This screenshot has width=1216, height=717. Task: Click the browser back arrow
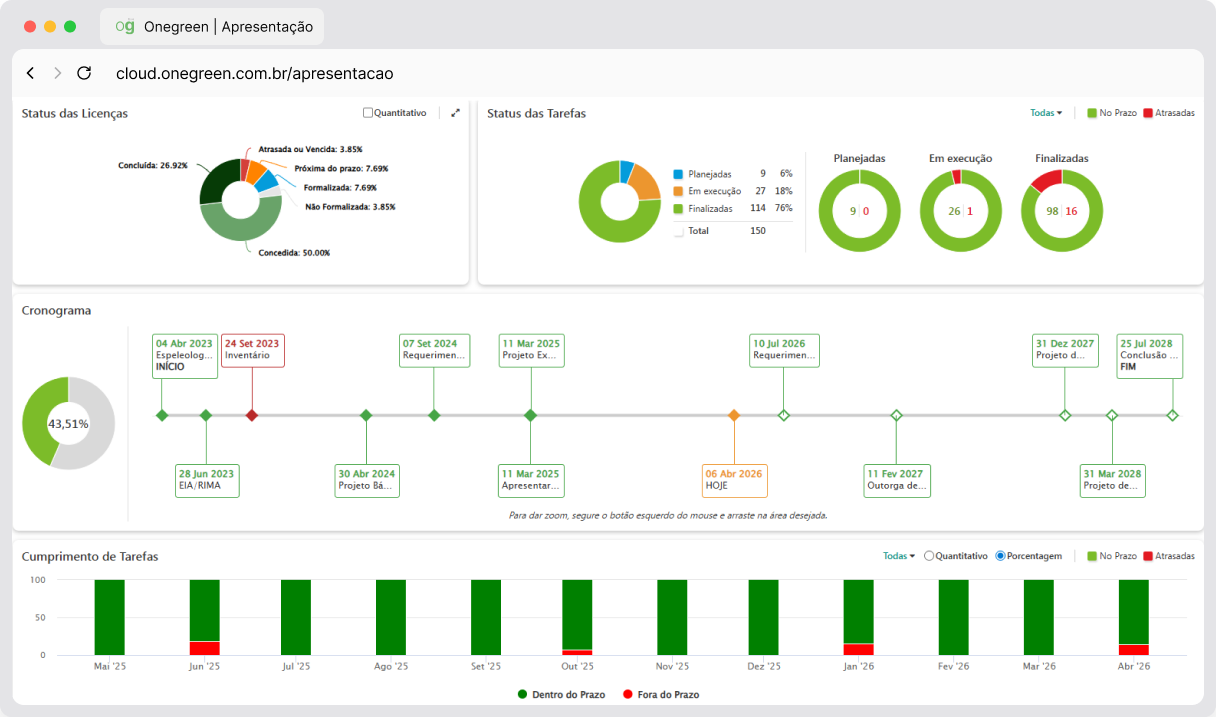click(x=30, y=73)
